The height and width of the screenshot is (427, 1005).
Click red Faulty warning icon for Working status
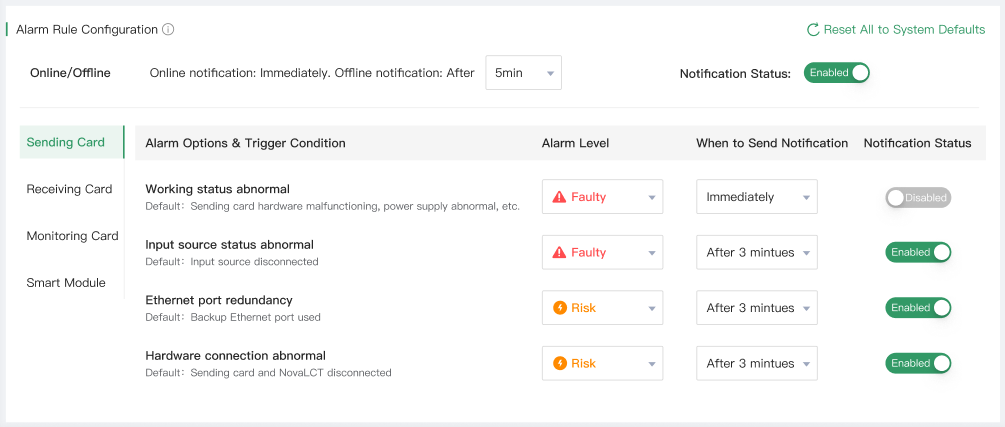559,197
